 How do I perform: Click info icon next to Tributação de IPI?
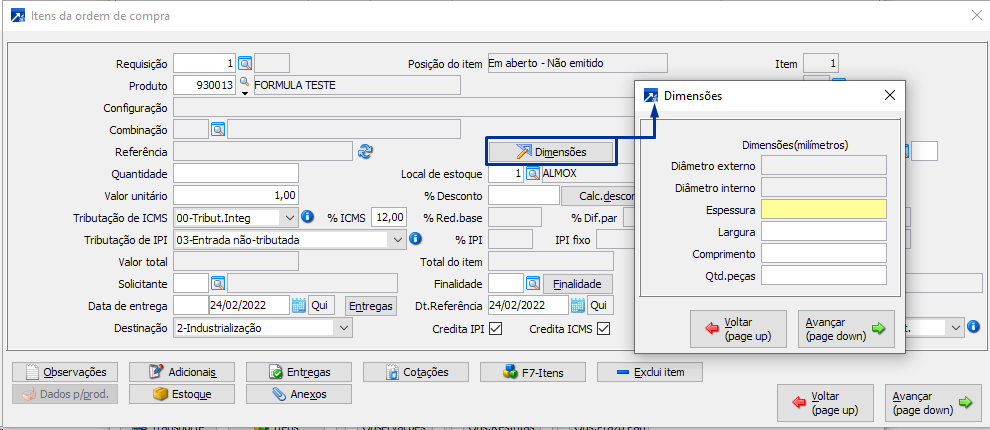415,239
